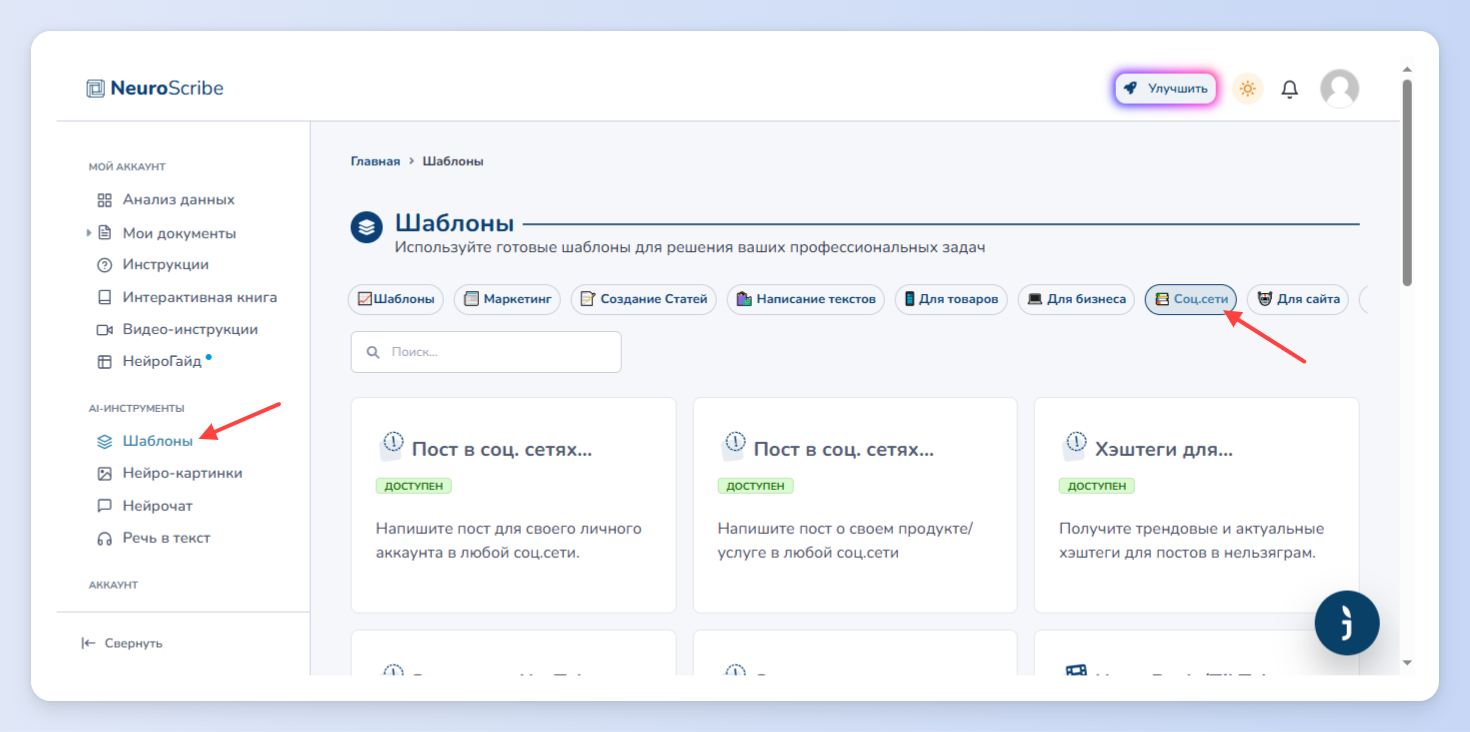
Task: Open Инструкции in sidebar
Action: coord(166,265)
